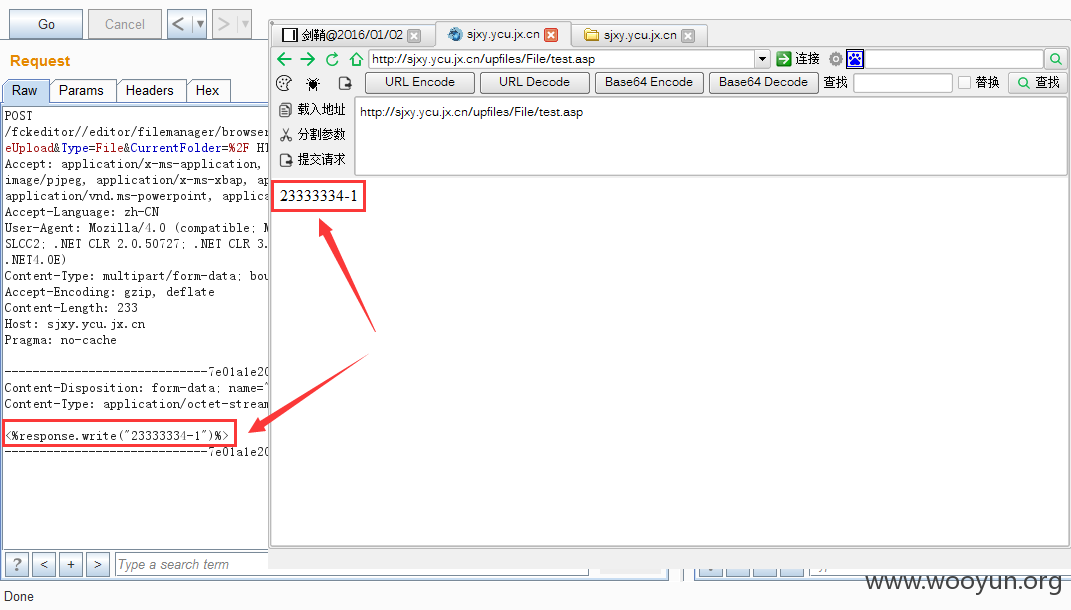Click the 查找 find text input field

903,83
